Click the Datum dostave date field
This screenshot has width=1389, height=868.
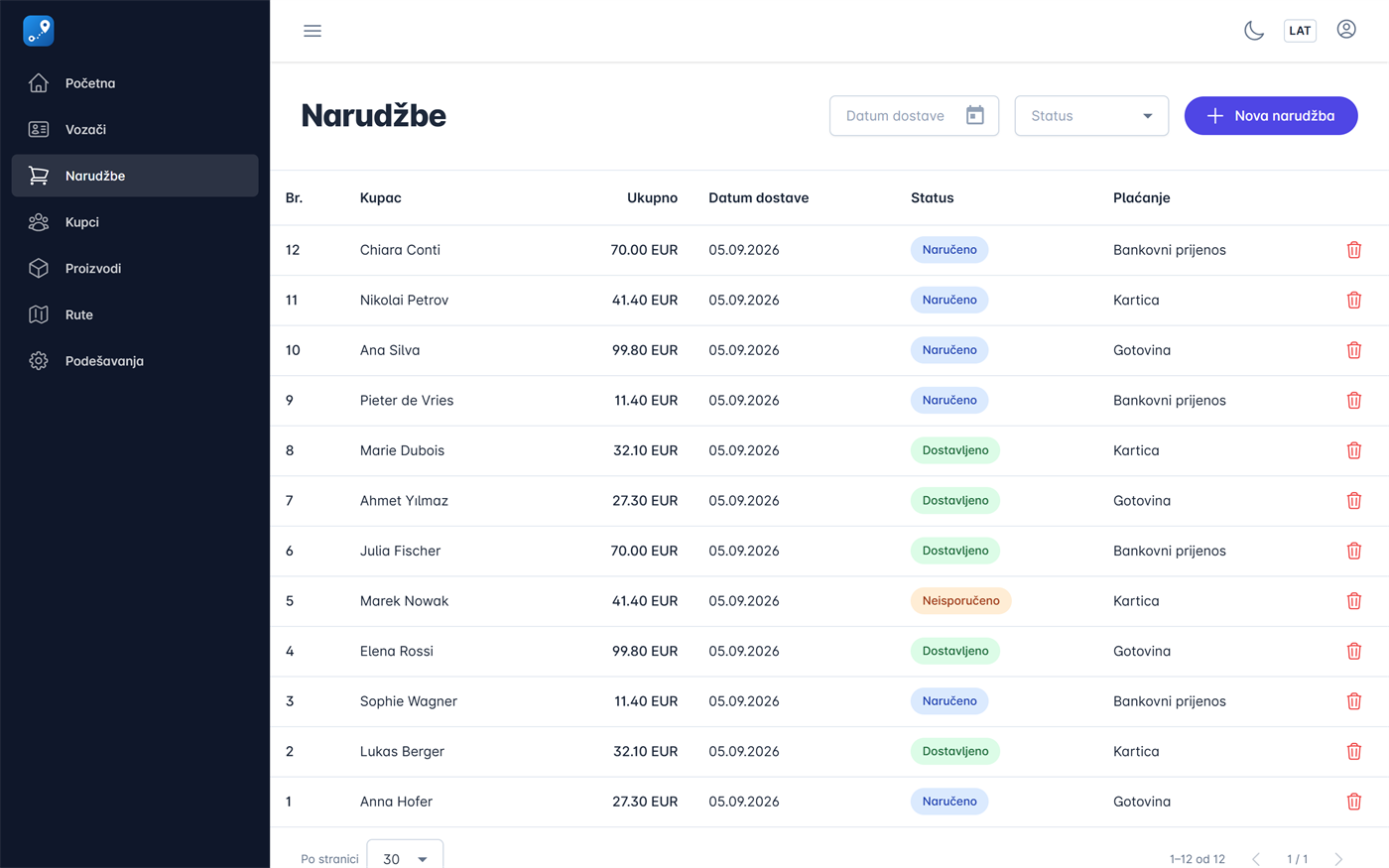pos(914,116)
